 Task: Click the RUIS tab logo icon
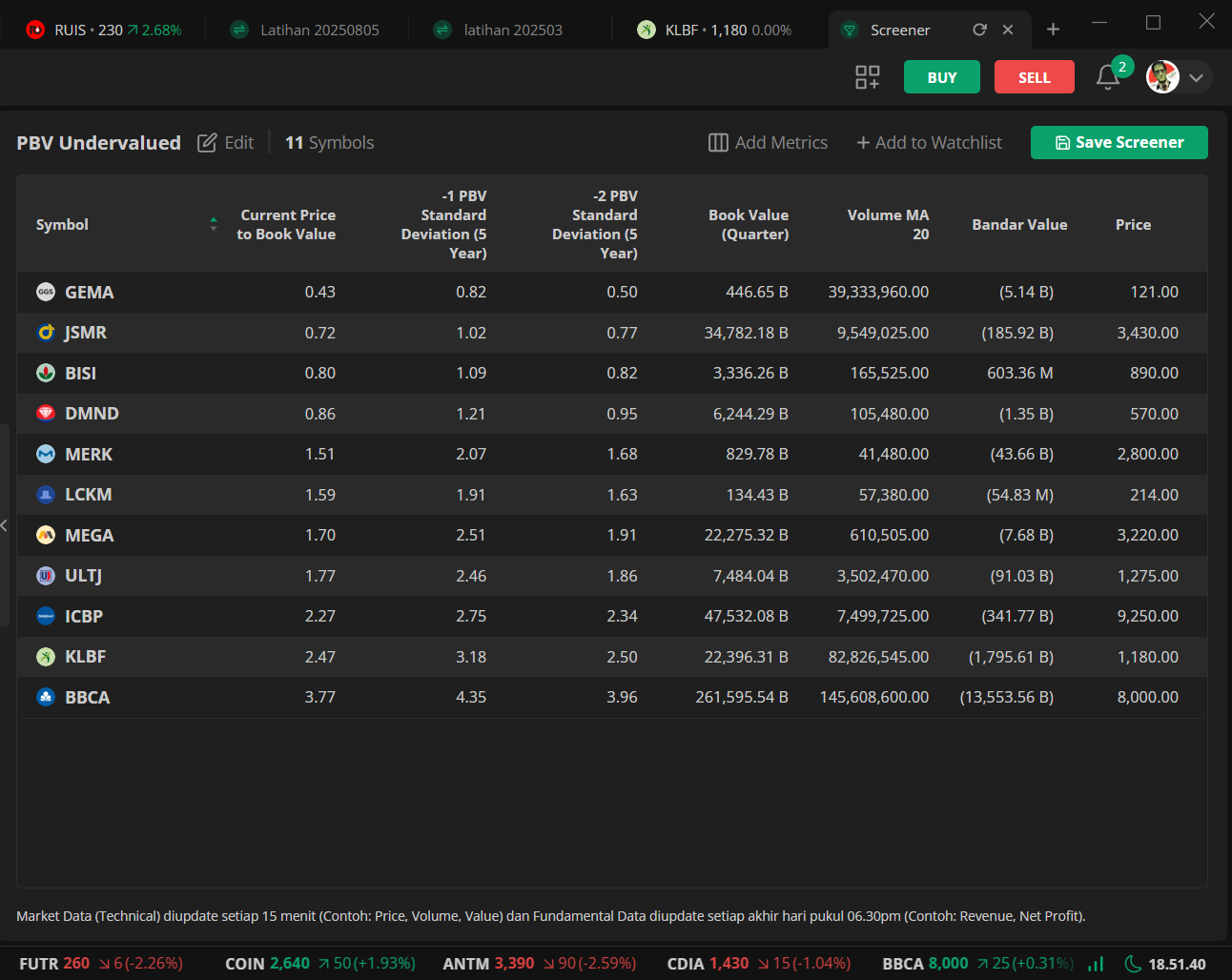tap(35, 30)
